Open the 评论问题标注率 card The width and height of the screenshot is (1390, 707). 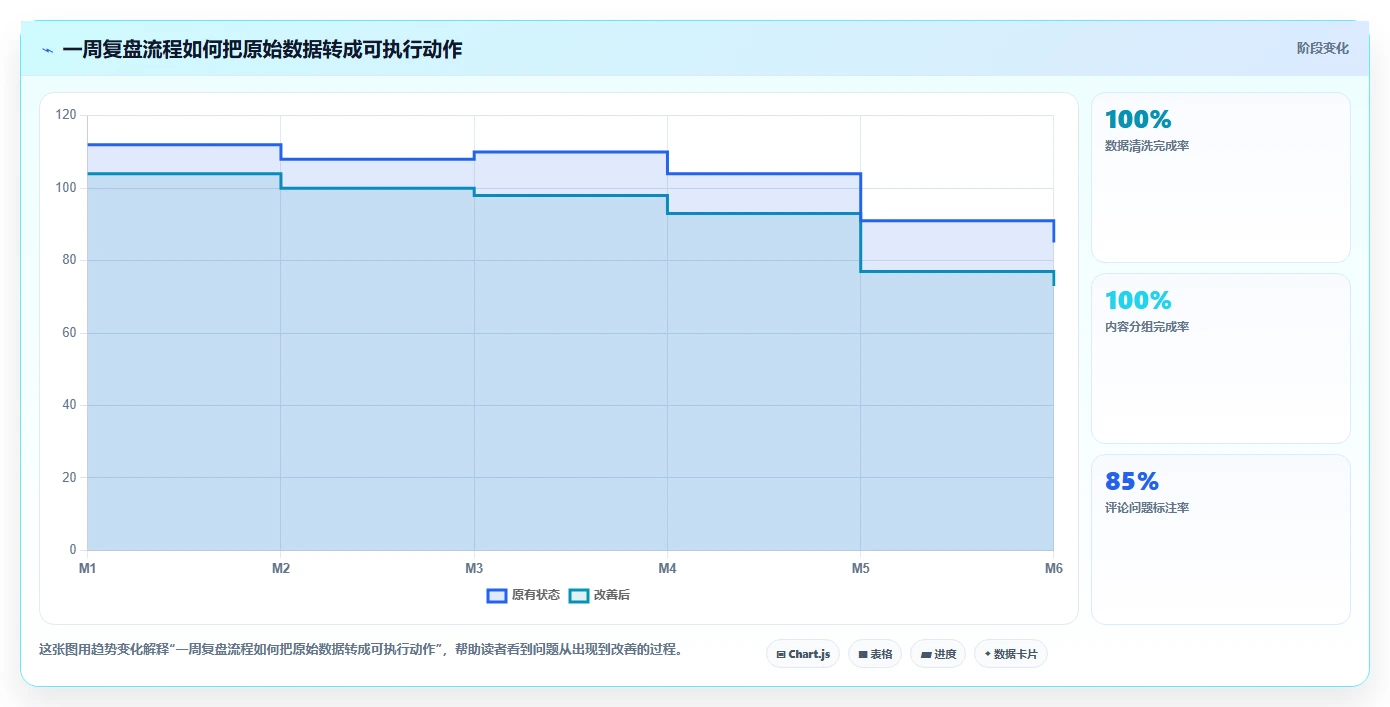coord(1221,539)
